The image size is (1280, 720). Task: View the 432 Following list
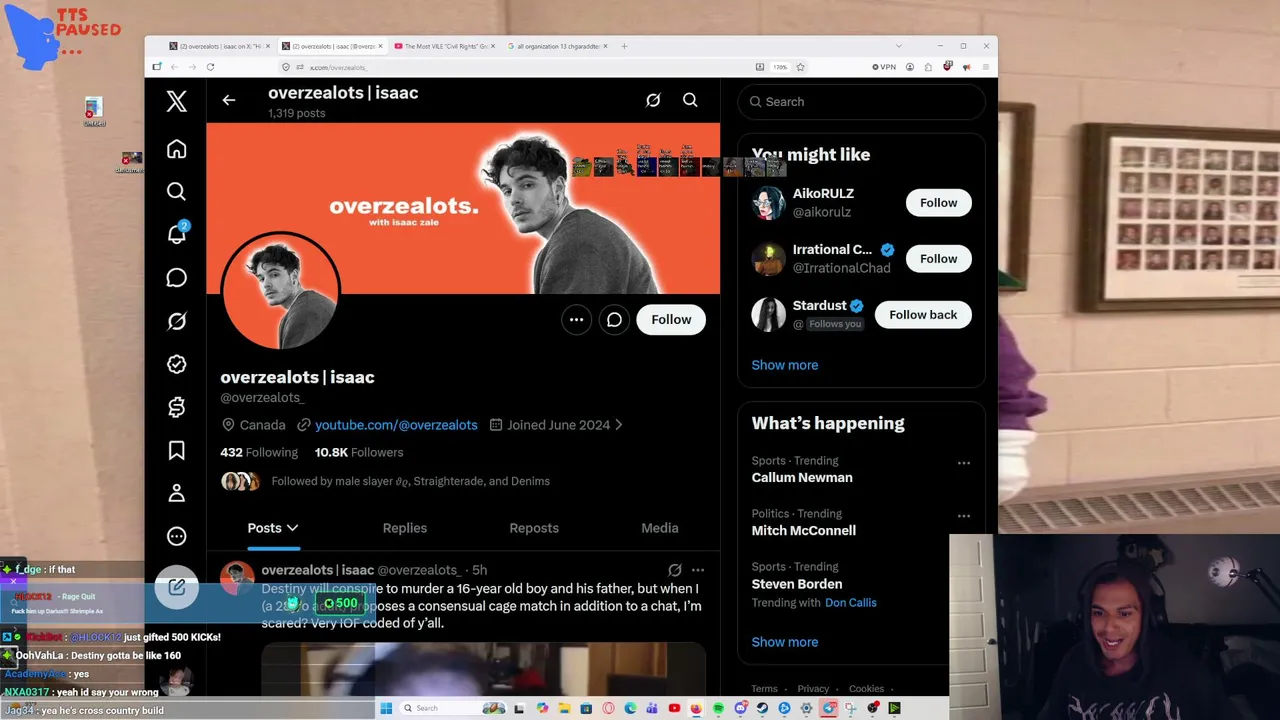tap(259, 452)
